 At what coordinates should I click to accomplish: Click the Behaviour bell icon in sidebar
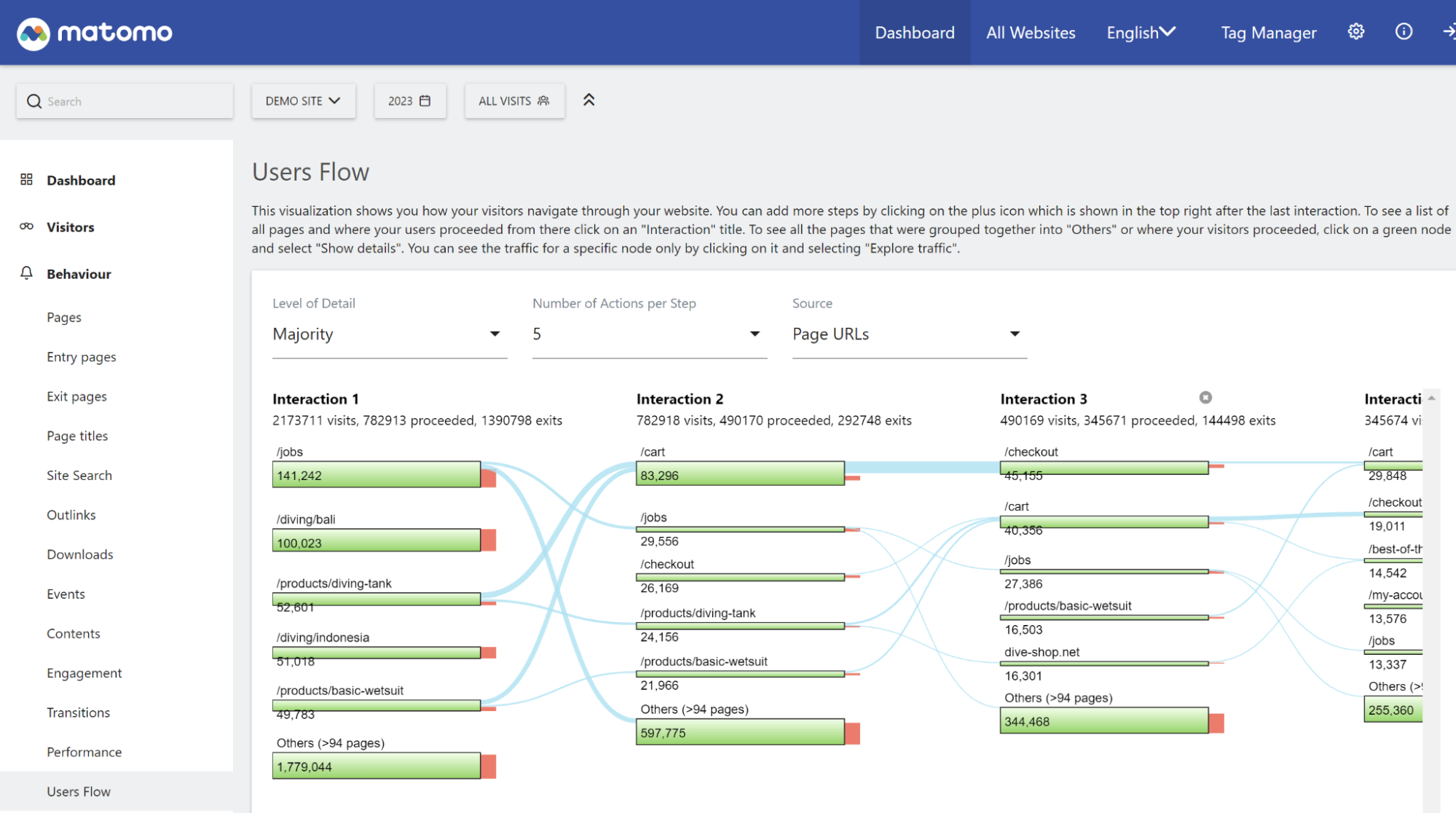click(26, 273)
